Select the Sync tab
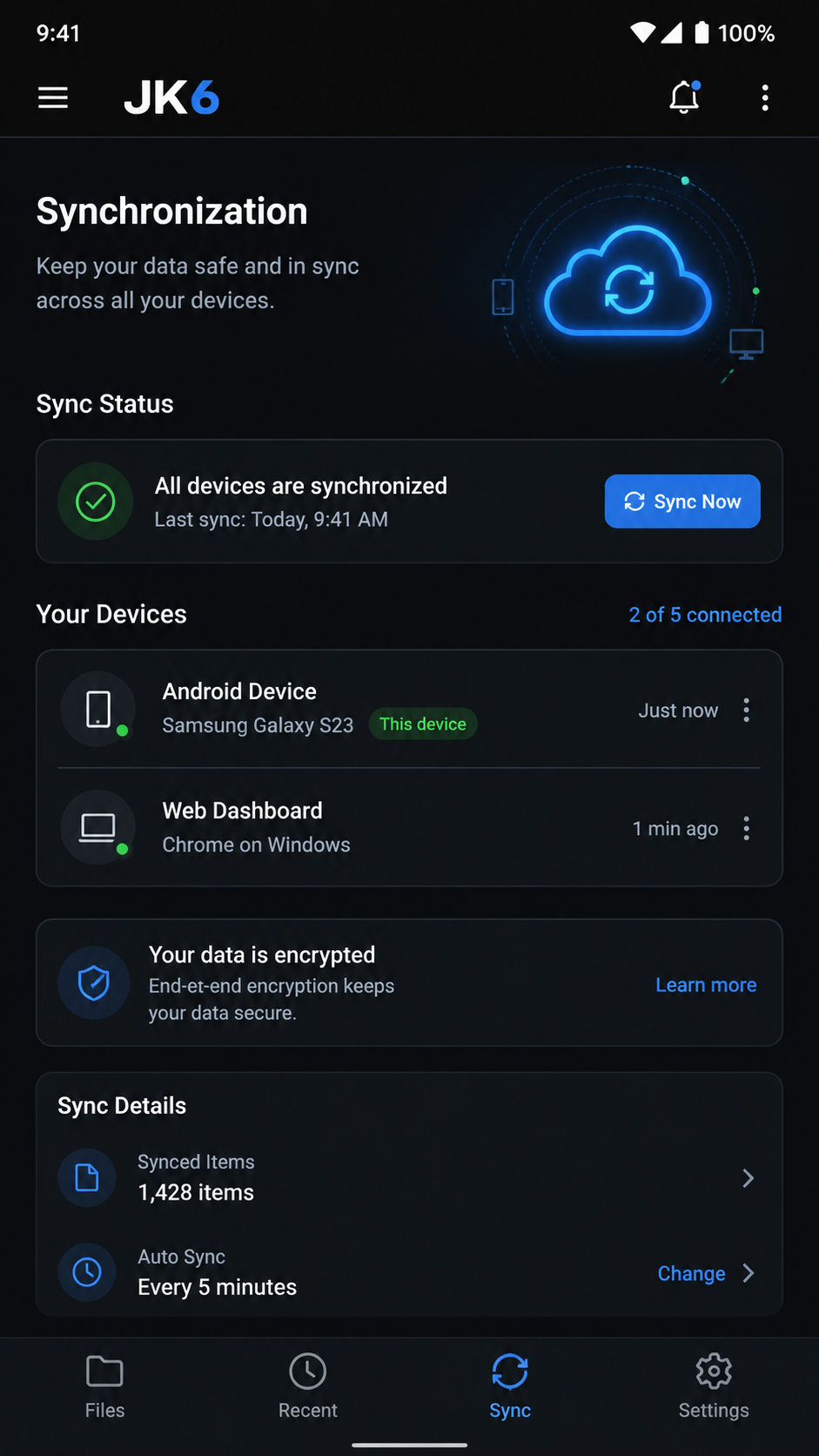819x1456 pixels. 510,1386
